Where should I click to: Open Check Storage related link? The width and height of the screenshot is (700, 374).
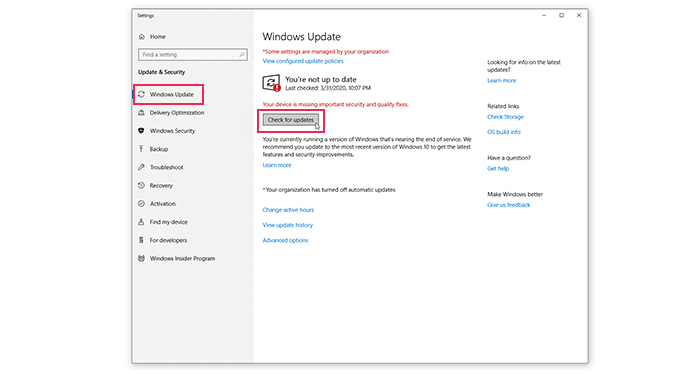tap(505, 117)
